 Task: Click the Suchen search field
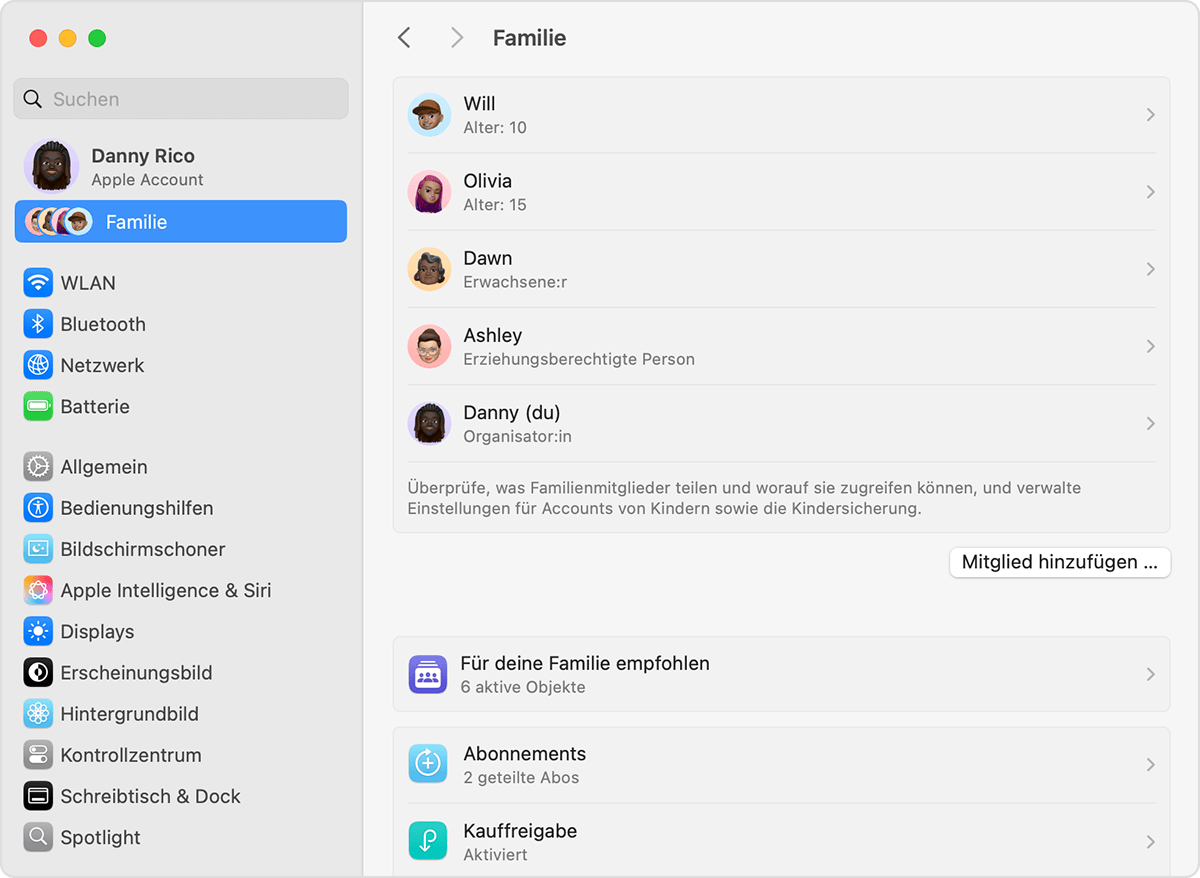tap(181, 99)
